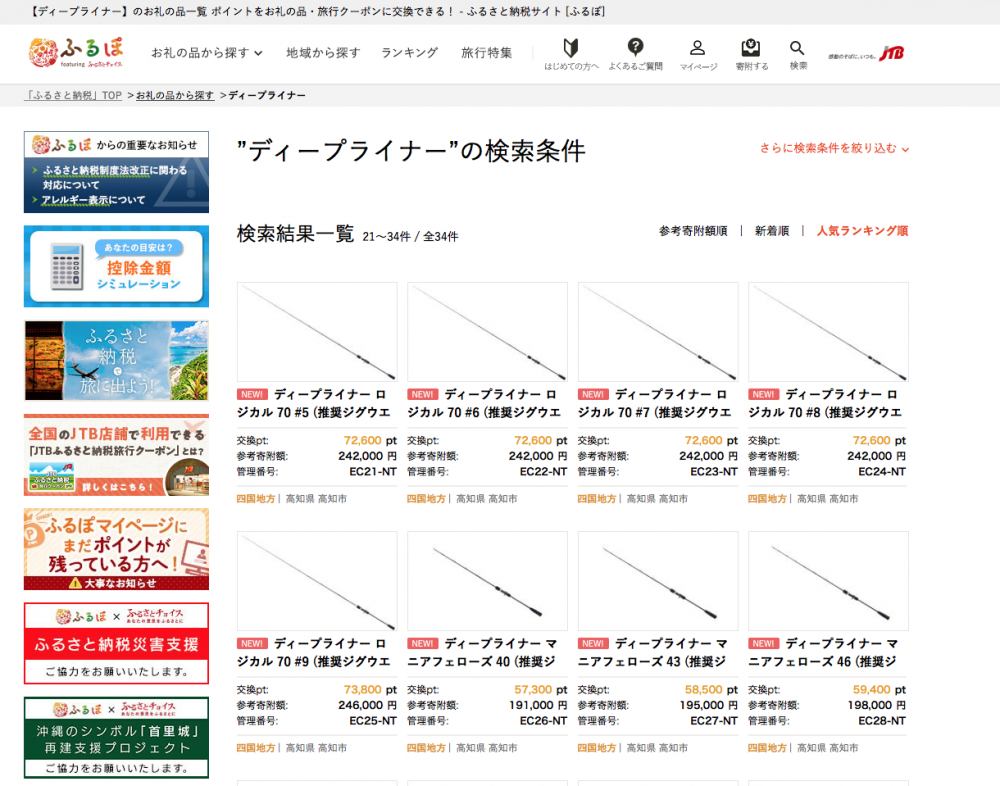This screenshot has width=1000, height=786.
Task: Sort results by 人気ランキング順
Action: pyautogui.click(x=862, y=231)
